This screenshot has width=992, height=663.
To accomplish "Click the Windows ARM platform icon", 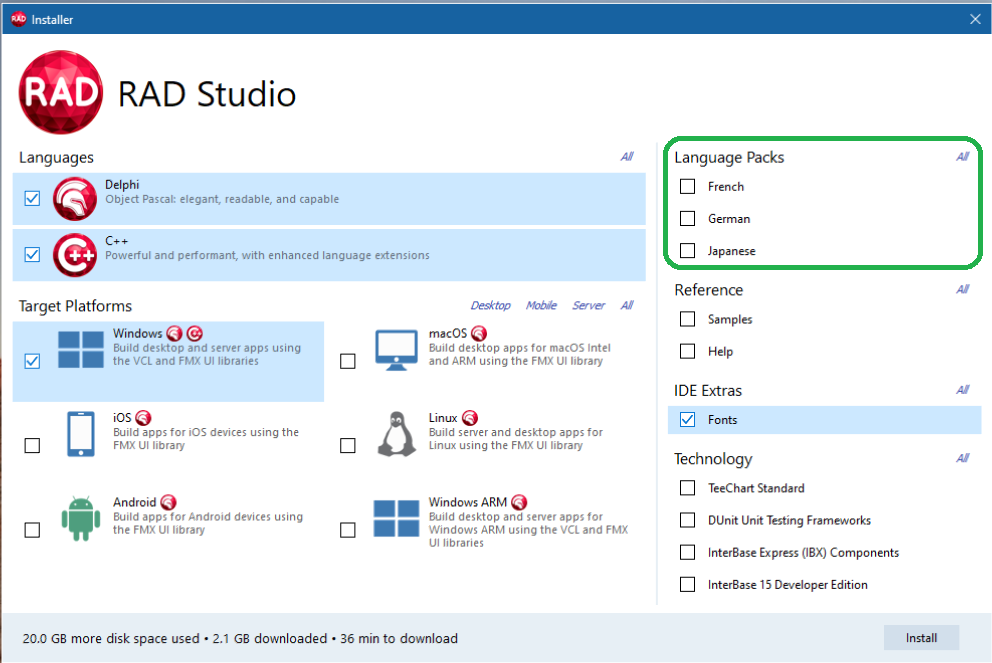I will 396,519.
